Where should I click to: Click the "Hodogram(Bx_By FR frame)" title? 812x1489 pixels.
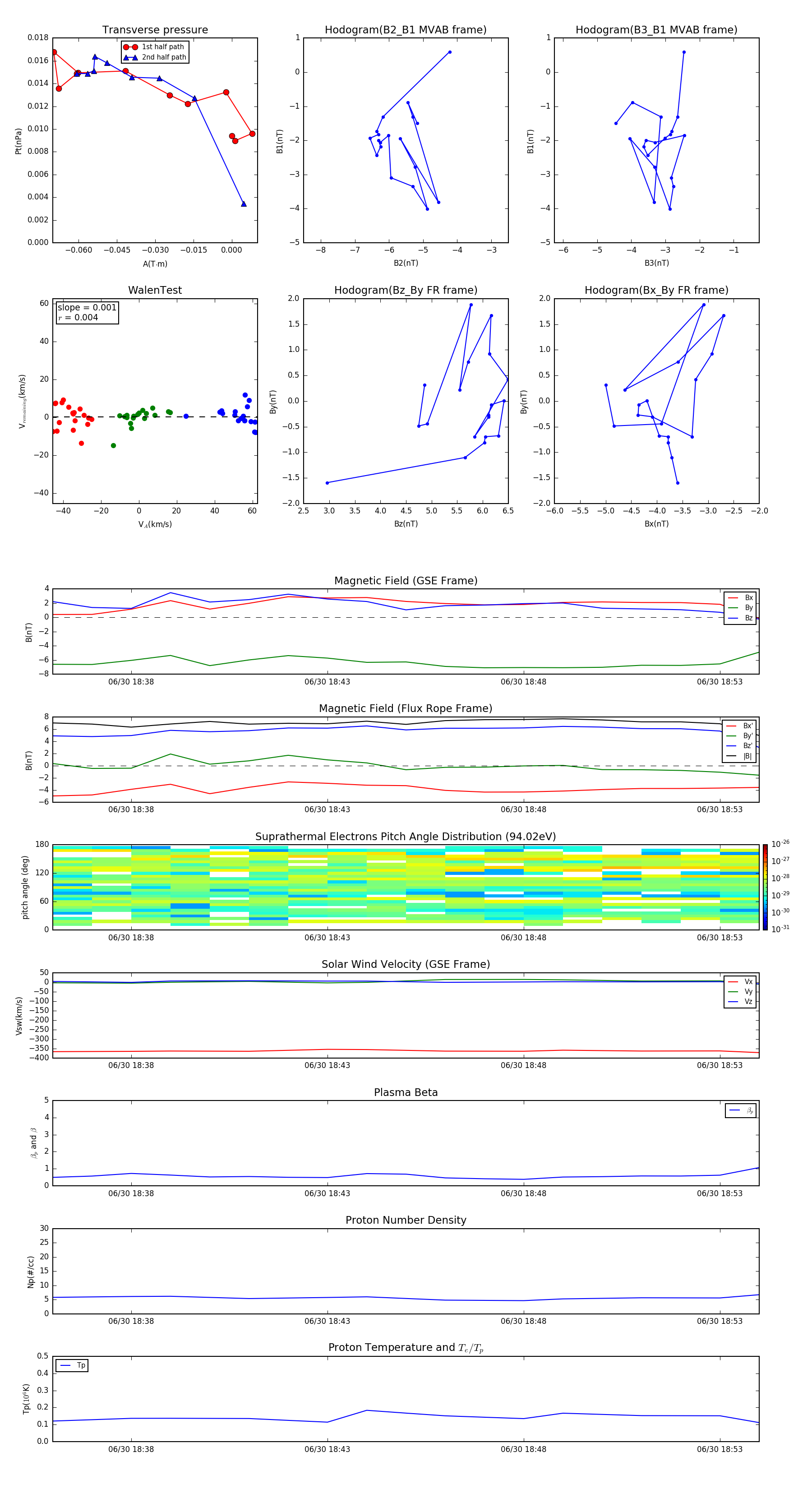click(656, 290)
